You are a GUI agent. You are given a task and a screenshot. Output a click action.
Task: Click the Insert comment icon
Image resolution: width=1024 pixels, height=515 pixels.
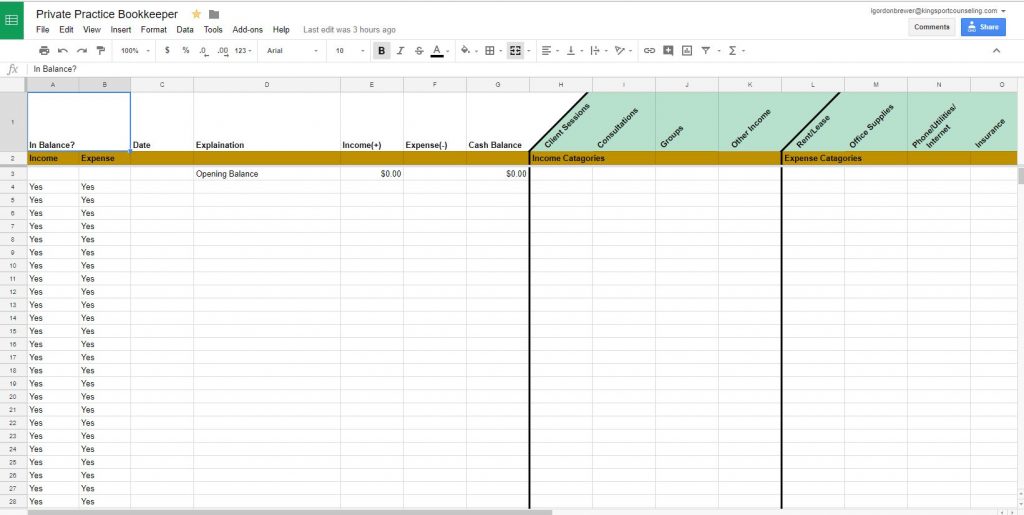point(668,50)
